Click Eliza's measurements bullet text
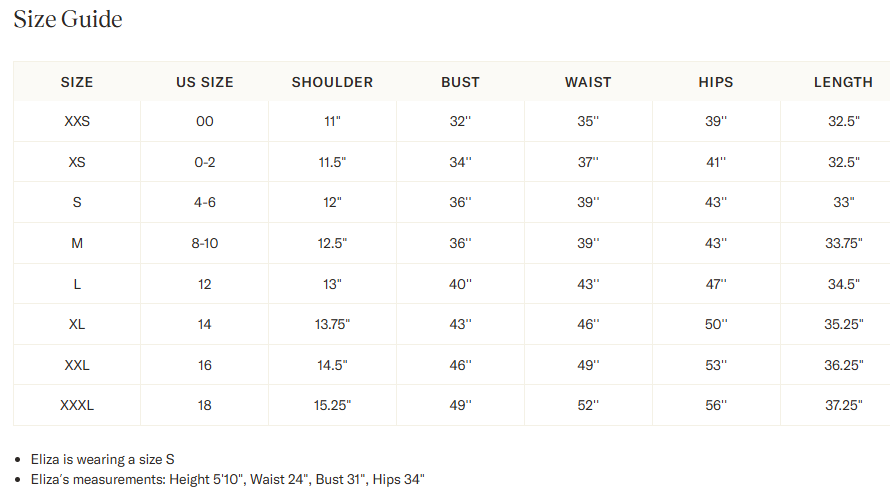This screenshot has height=498, width=890. point(228,480)
